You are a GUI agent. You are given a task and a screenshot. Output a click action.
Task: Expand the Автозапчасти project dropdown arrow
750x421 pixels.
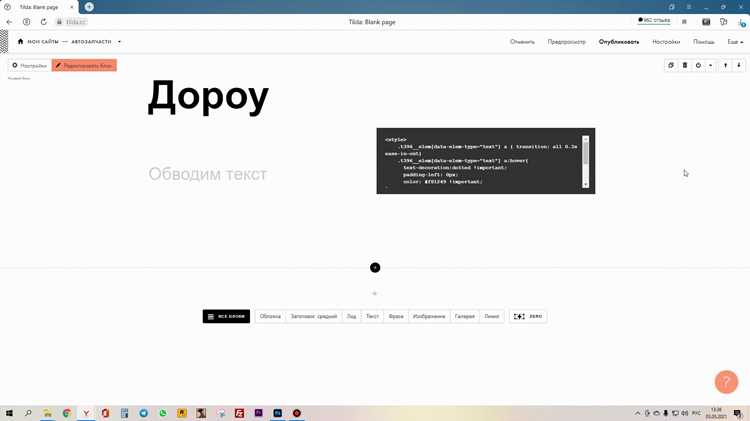tap(119, 42)
